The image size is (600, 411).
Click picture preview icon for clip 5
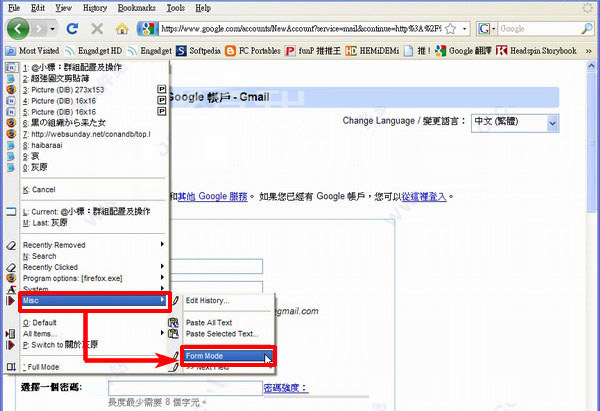point(162,111)
